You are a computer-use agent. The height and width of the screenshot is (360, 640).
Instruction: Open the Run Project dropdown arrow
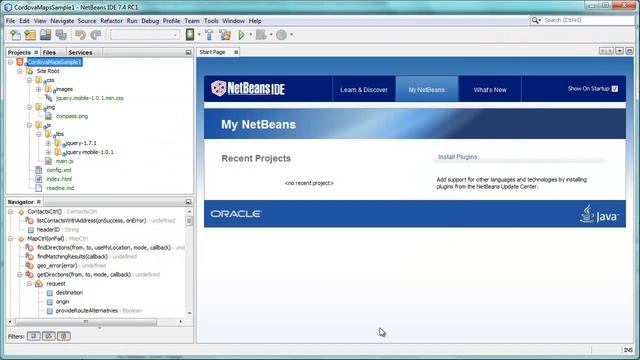coord(251,35)
